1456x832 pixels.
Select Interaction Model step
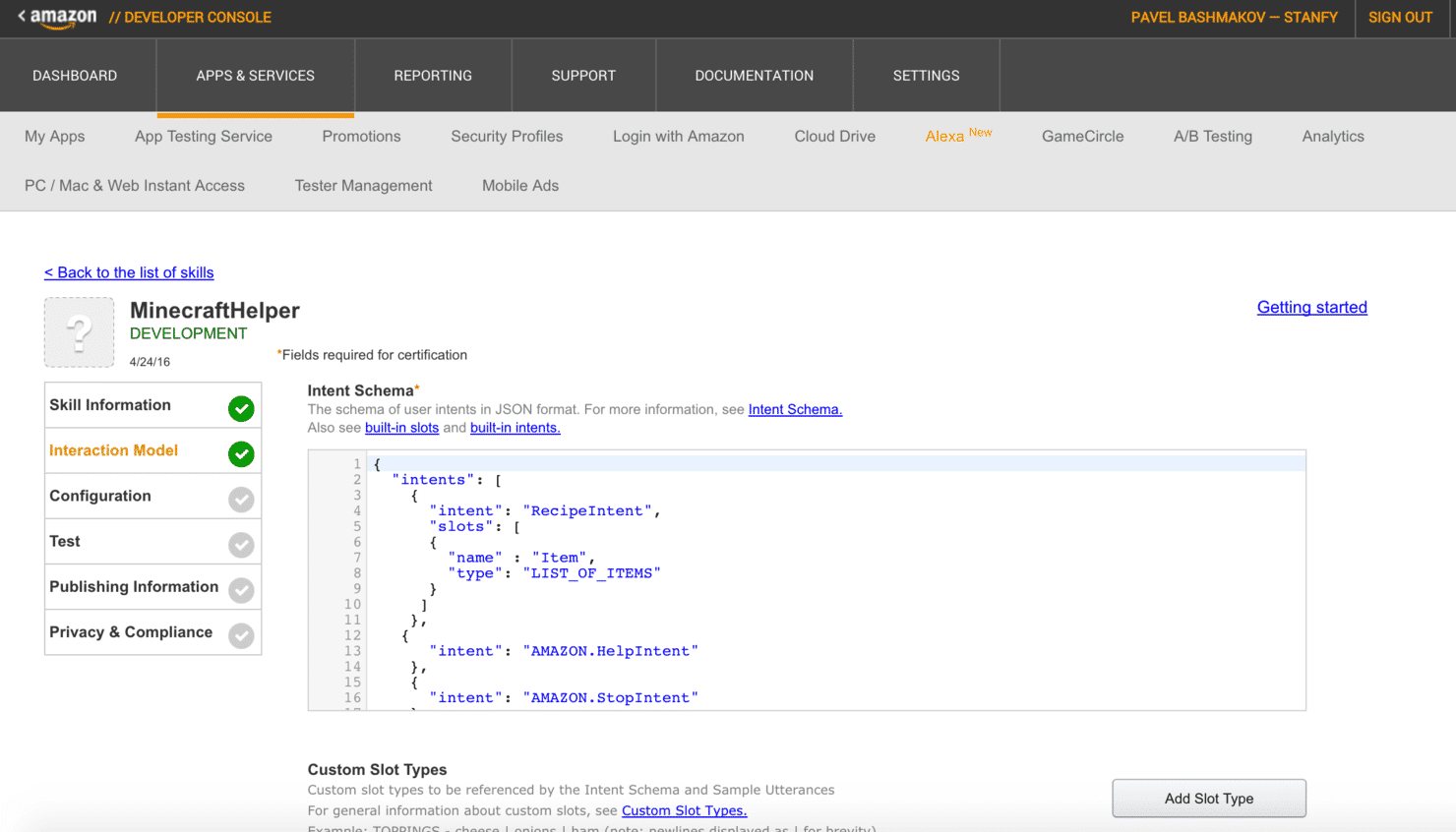[152, 450]
